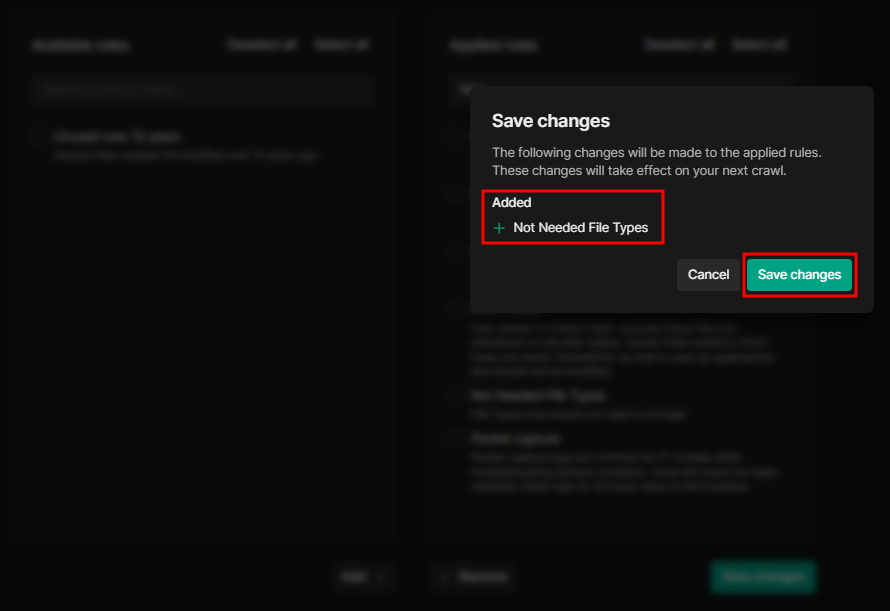The width and height of the screenshot is (890, 611).
Task: Click the Added section label
Action: pos(511,202)
